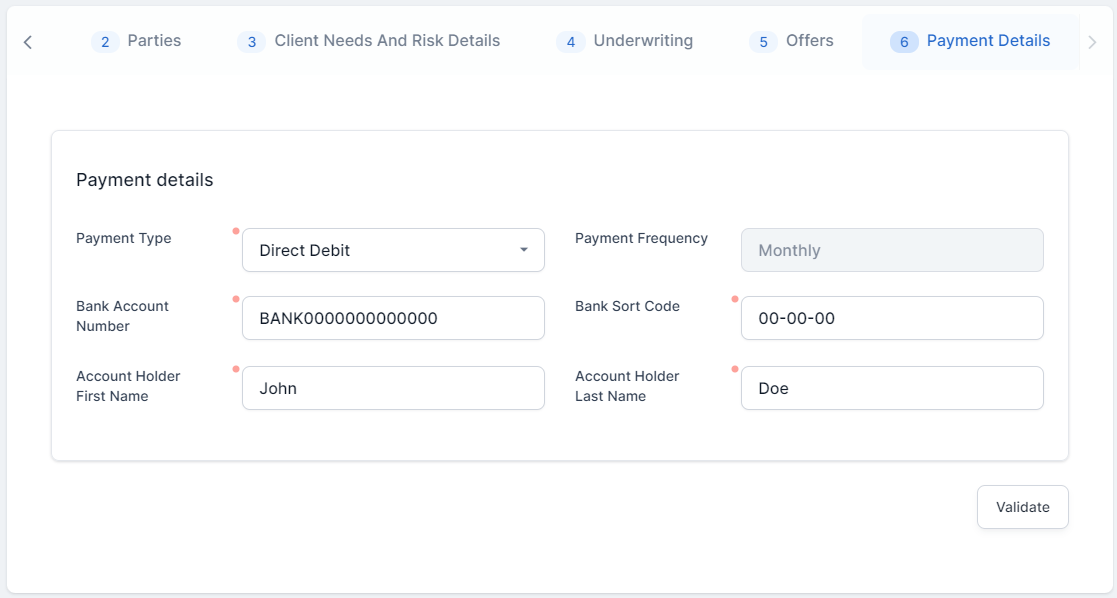This screenshot has height=598, width=1117.
Task: Click the step 3 number badge
Action: 252,42
